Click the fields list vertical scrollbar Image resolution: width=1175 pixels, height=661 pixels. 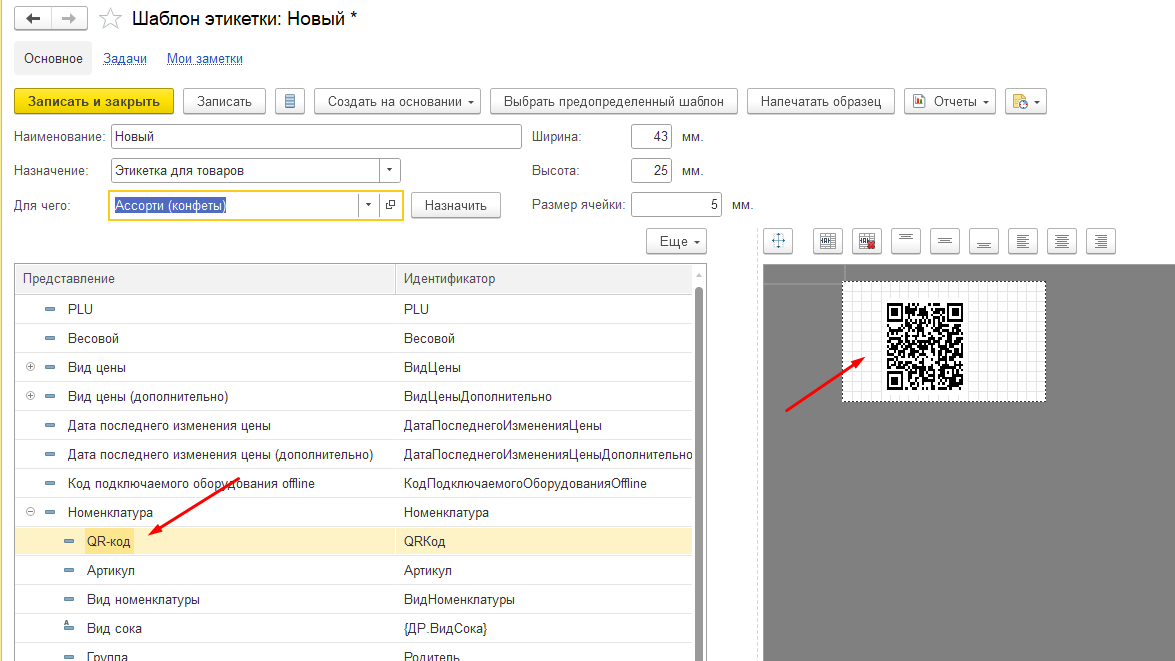tap(699, 465)
